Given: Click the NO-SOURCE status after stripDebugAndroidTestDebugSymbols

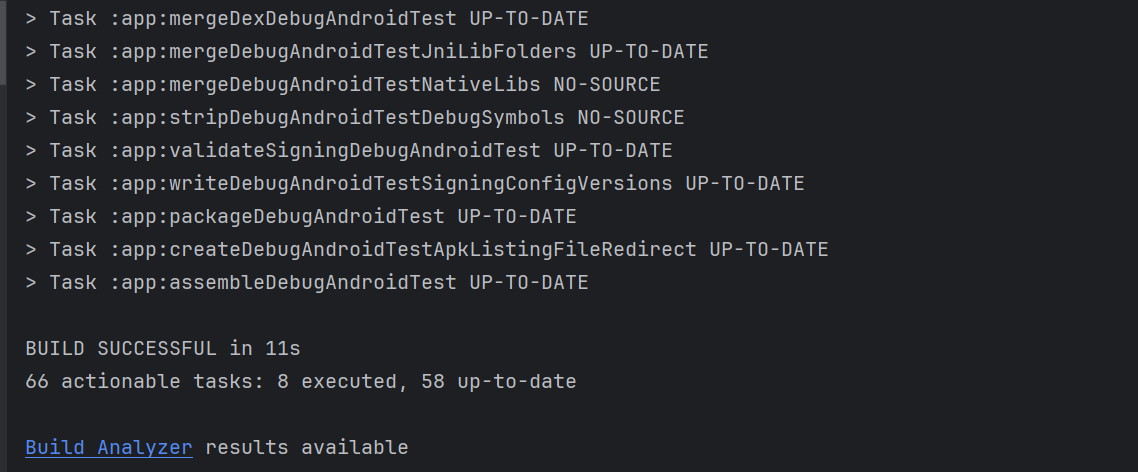Looking at the screenshot, I should point(631,118).
